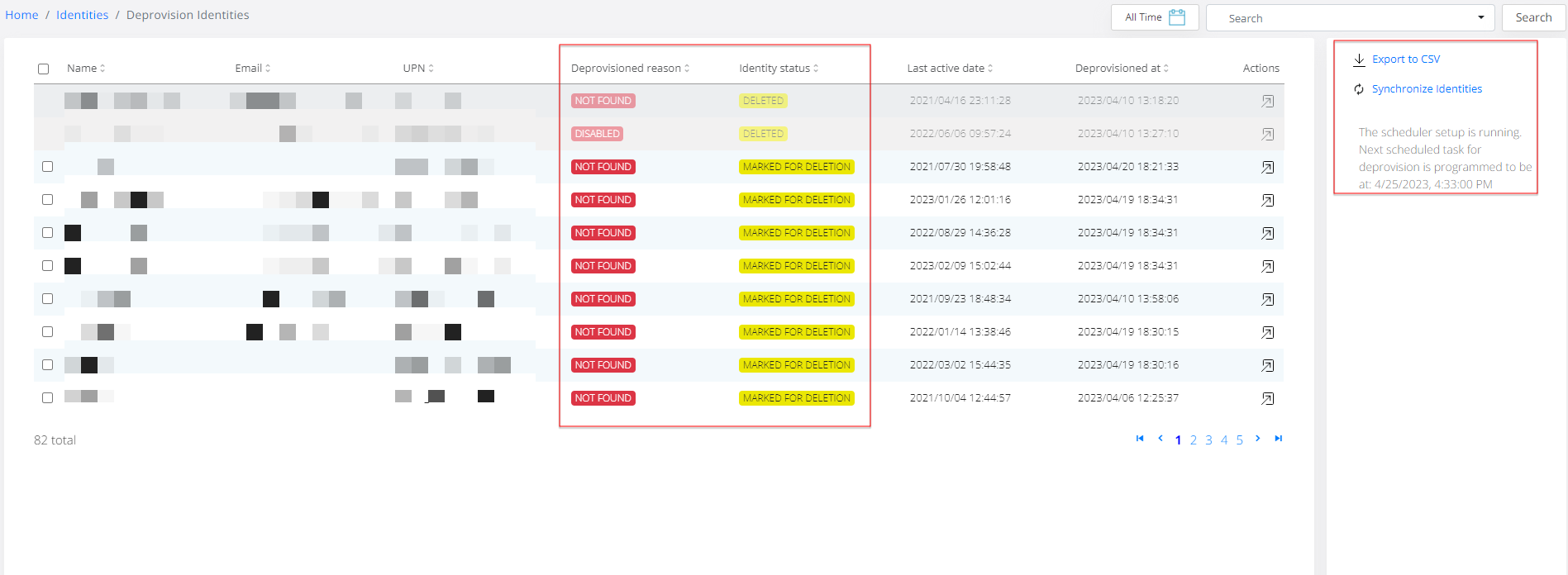Image resolution: width=1568 pixels, height=575 pixels.
Task: Open details for the 2021/07/30 row action icon
Action: (x=1267, y=167)
